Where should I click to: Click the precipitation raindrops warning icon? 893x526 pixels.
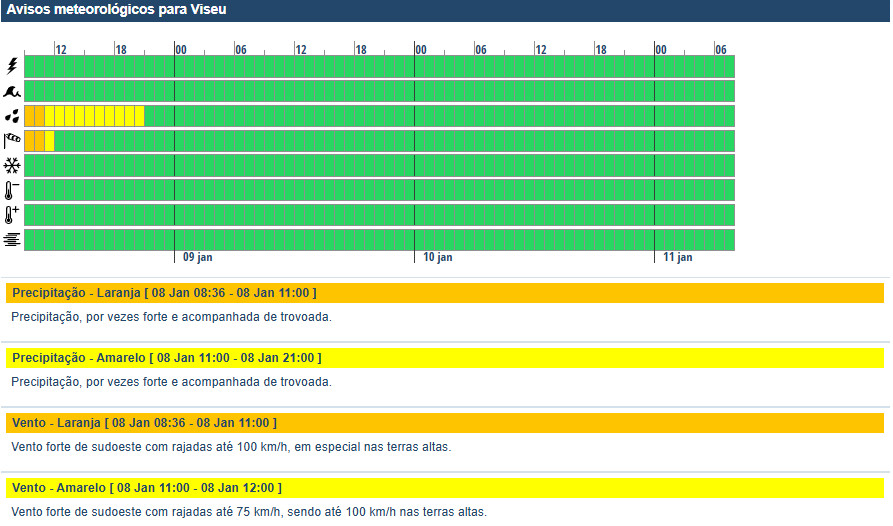click(12, 116)
